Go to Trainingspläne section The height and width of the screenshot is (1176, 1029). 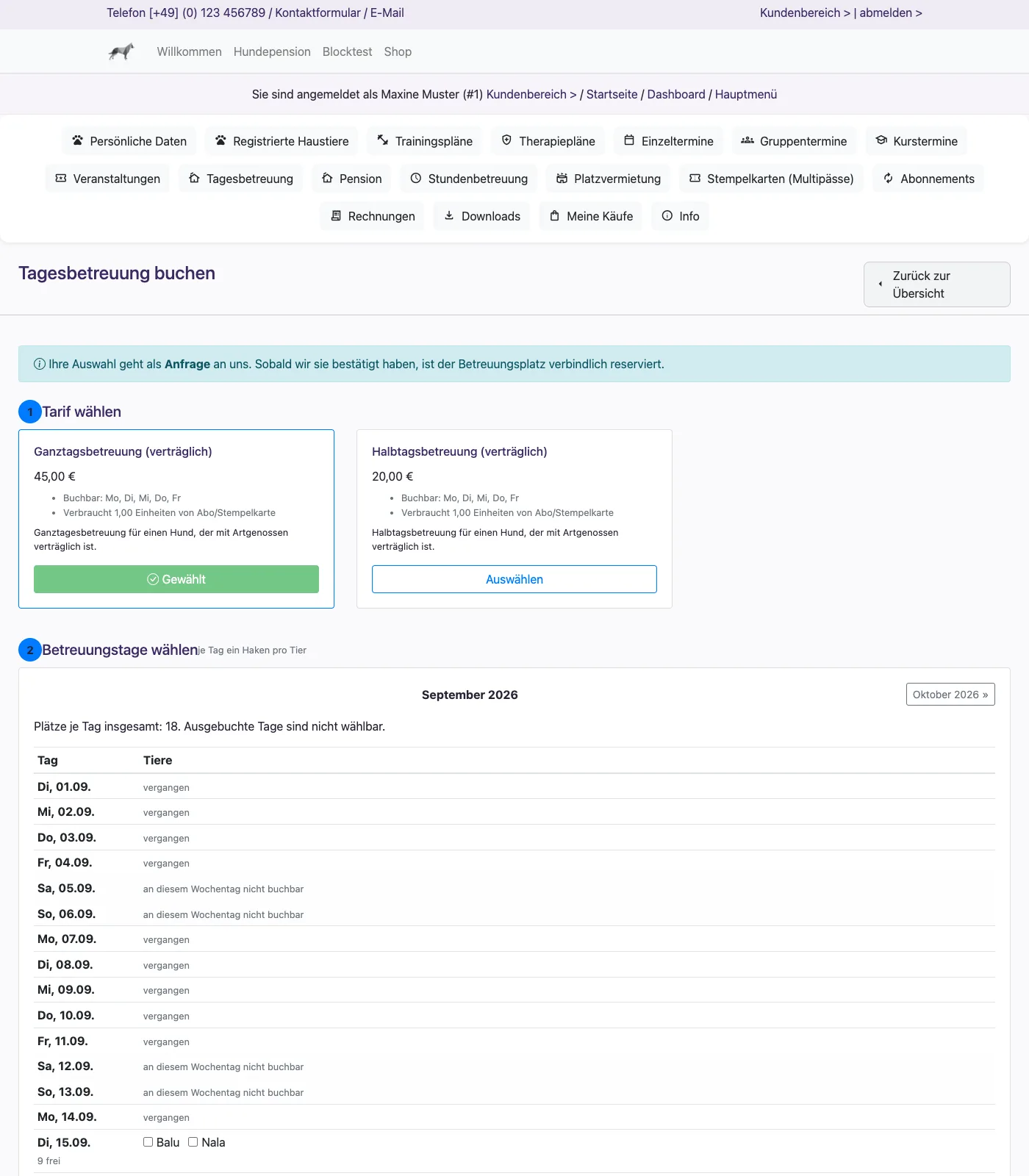(425, 141)
